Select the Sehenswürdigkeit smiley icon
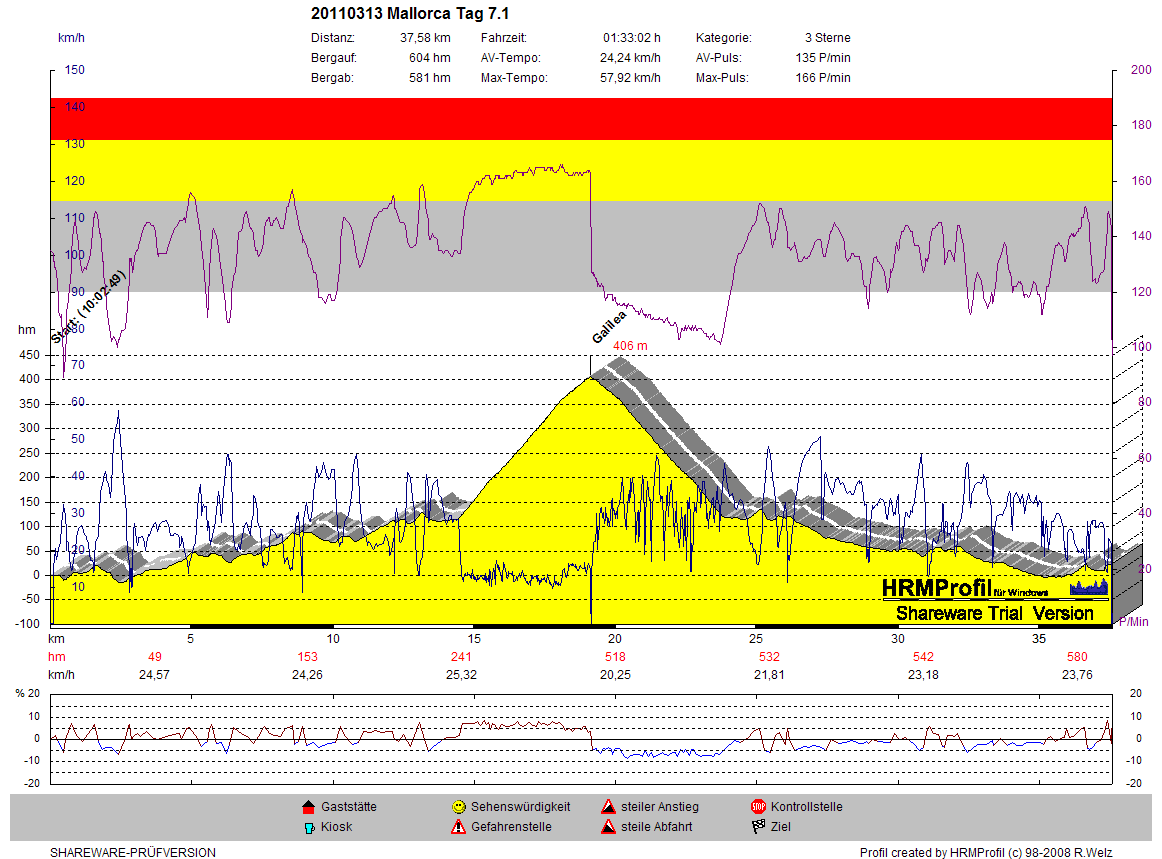 click(458, 807)
